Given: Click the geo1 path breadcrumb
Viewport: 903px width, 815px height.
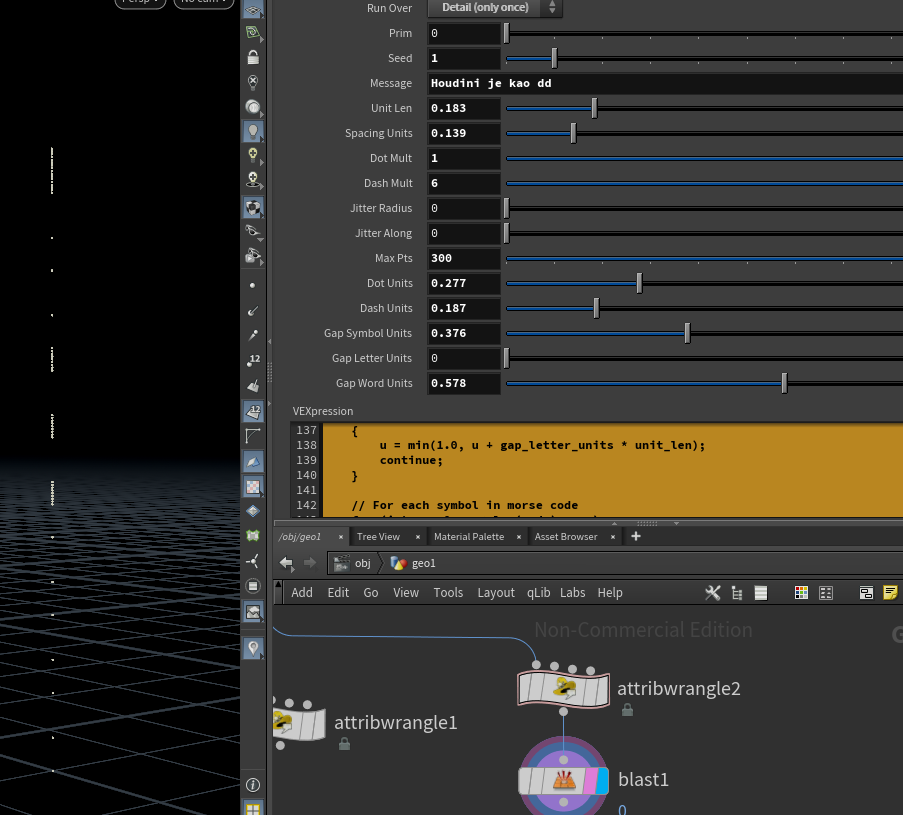Looking at the screenshot, I should [414, 563].
